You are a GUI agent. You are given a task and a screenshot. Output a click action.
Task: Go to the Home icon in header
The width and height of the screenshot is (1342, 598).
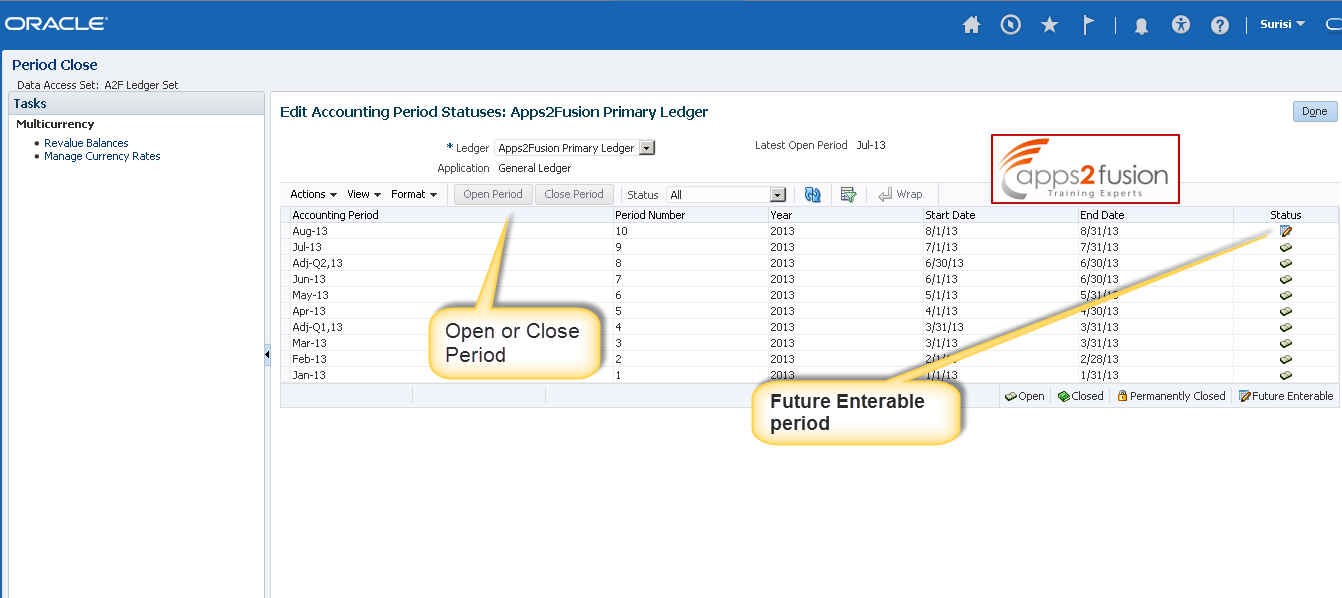(971, 25)
